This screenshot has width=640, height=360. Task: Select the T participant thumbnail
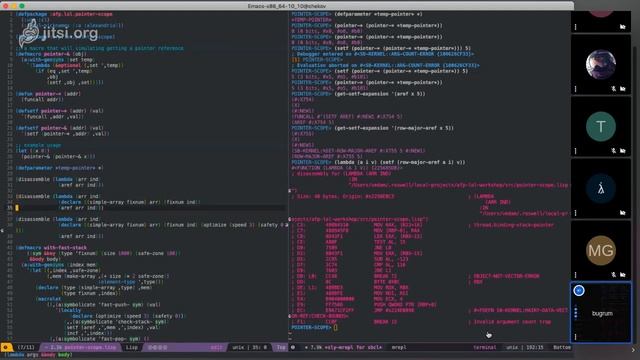coord(601,127)
